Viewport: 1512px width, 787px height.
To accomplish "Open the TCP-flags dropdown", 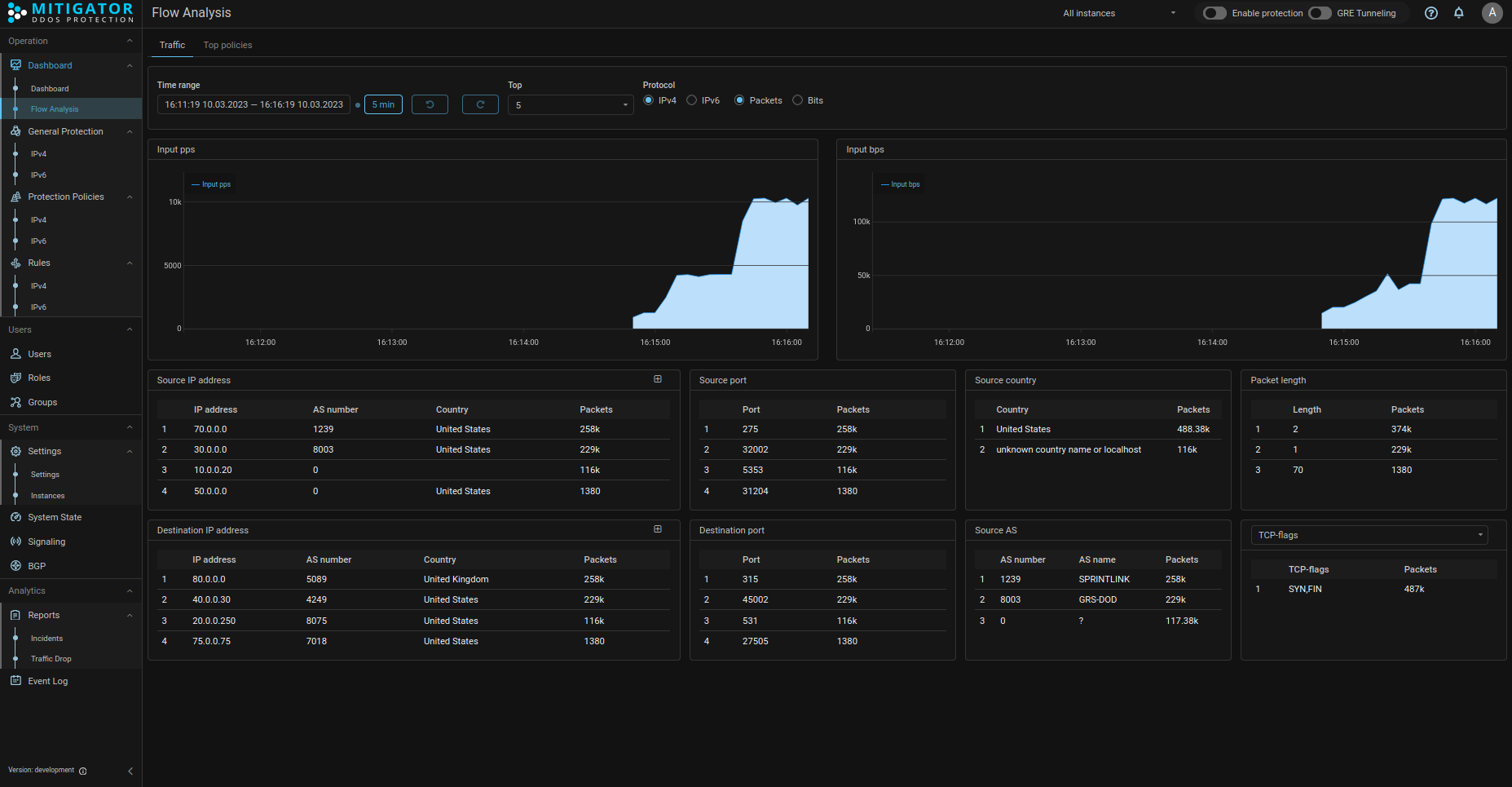I will pyautogui.click(x=1369, y=535).
